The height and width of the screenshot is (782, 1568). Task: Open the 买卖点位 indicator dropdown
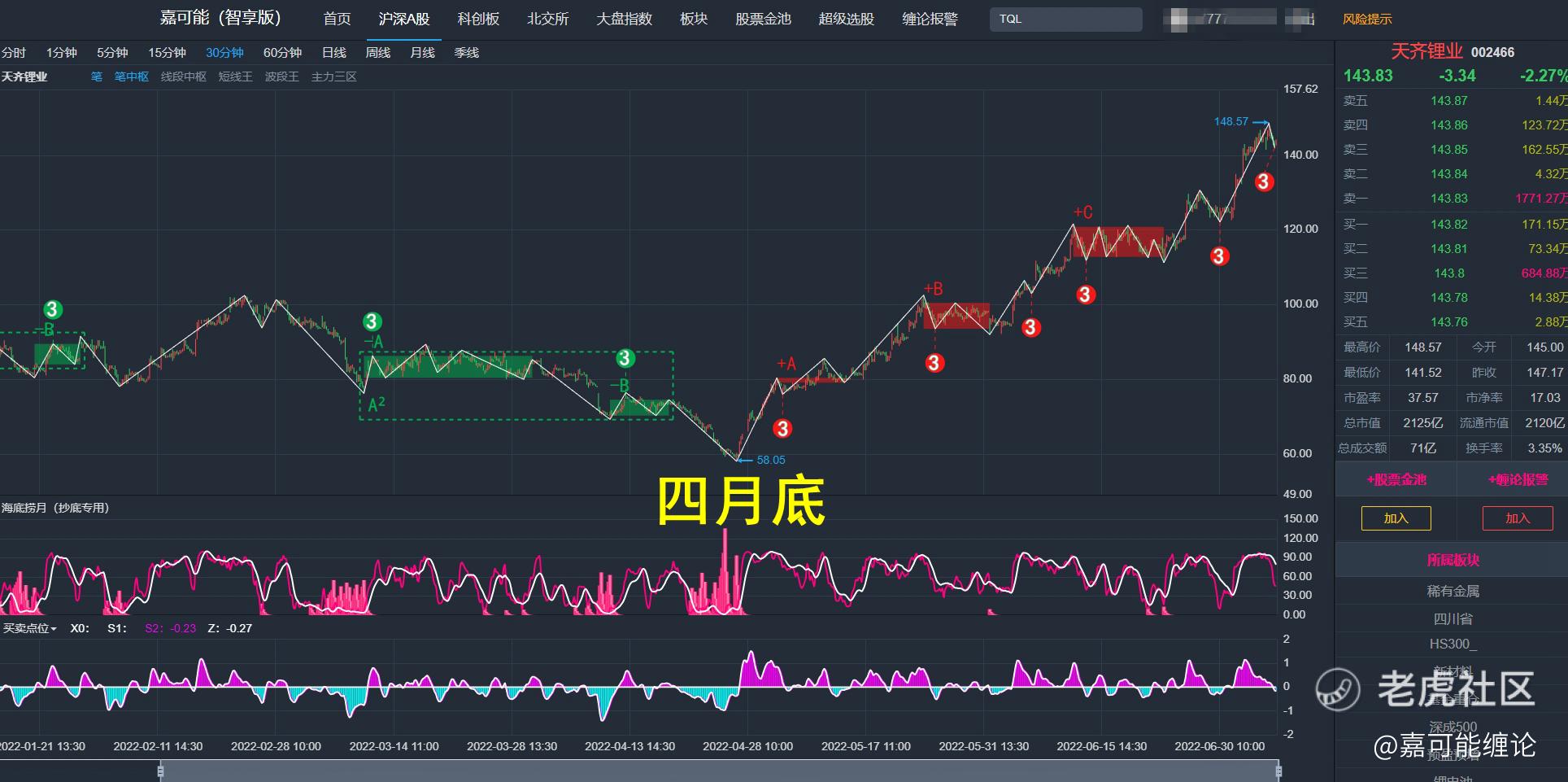[30, 628]
